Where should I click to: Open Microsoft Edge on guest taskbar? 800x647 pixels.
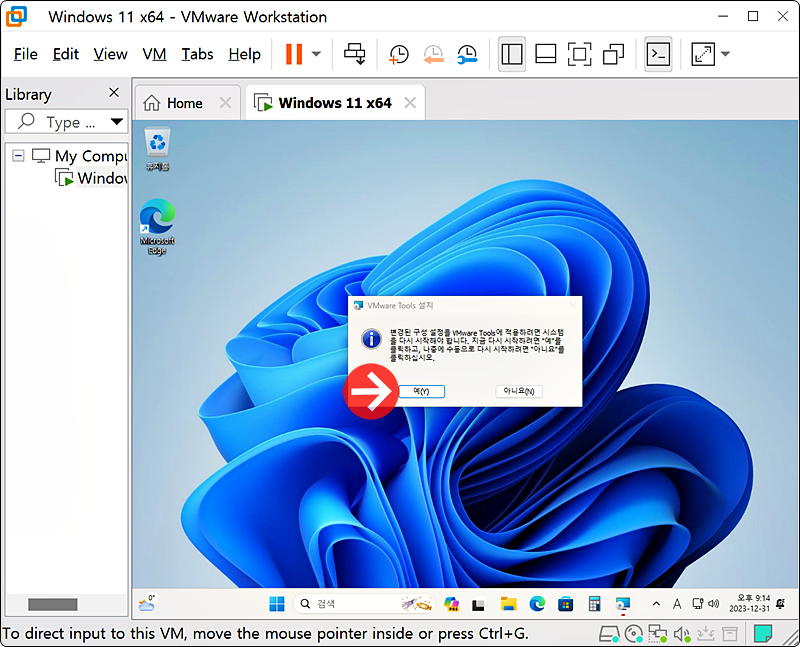(x=537, y=605)
